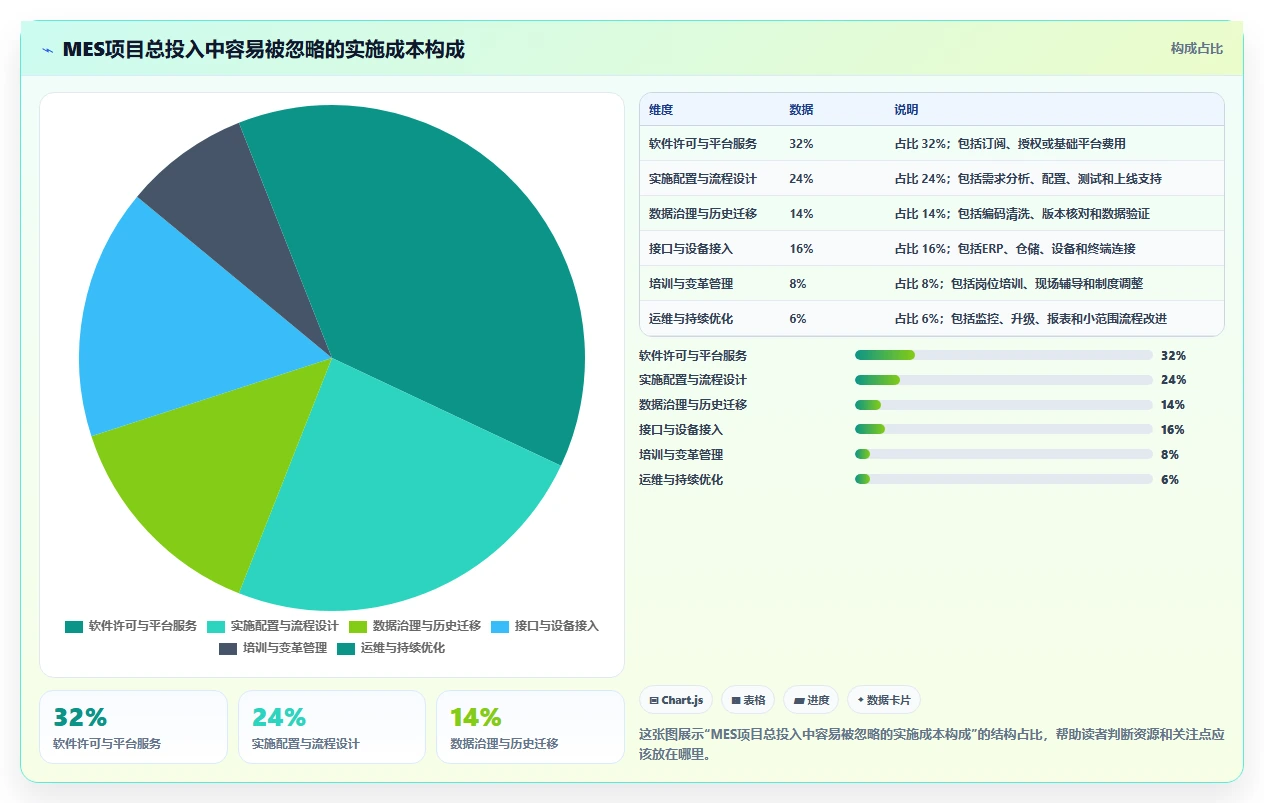Select table cell 数据治理与历史迁移
Screen dimensions: 1264x803
(x=703, y=214)
